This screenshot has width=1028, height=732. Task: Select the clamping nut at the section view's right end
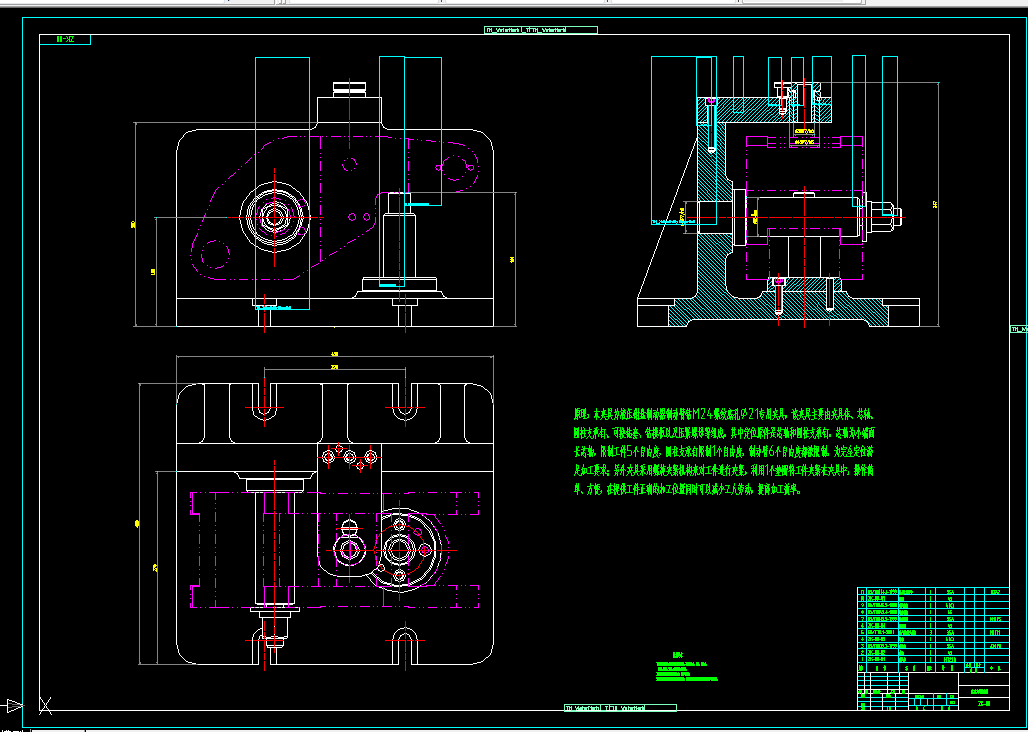point(881,217)
